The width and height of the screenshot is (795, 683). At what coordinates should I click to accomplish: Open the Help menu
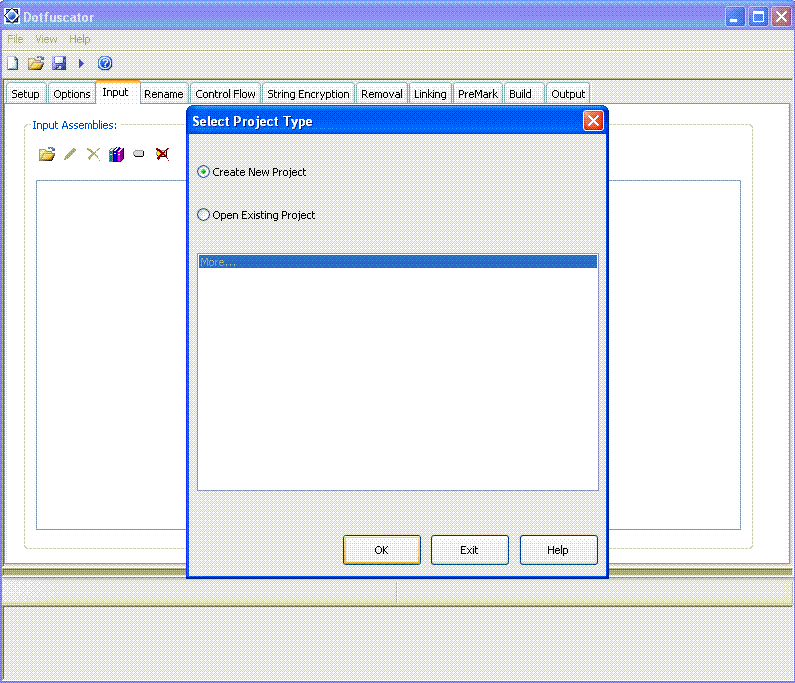tap(80, 39)
